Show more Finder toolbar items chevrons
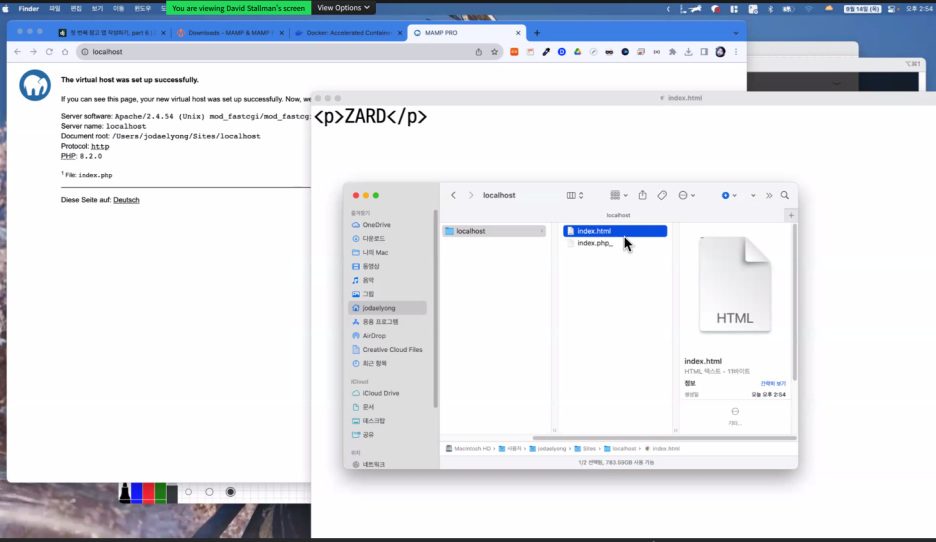Screen dimensions: 936x542 769,195
